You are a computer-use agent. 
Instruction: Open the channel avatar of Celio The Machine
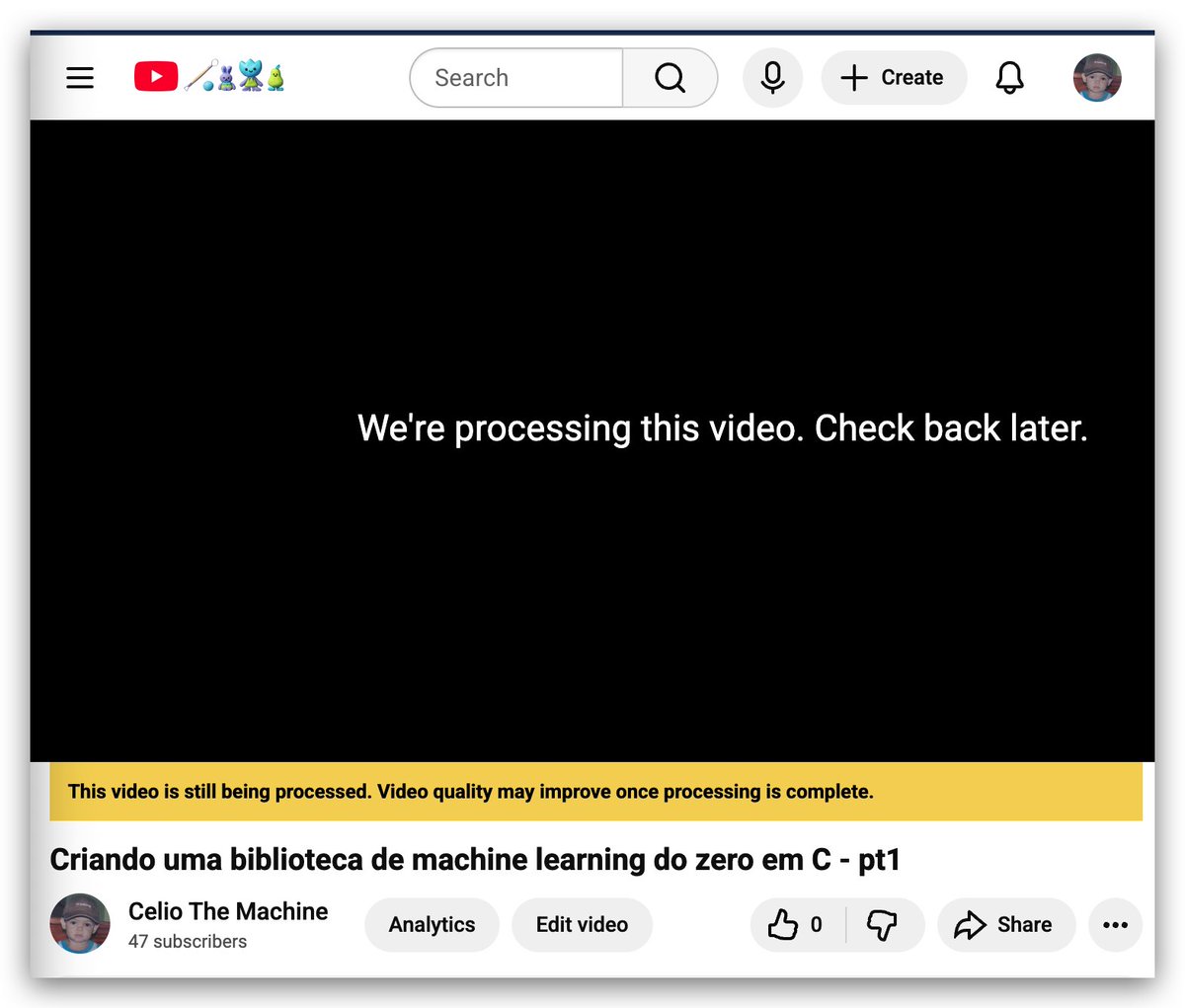click(80, 924)
